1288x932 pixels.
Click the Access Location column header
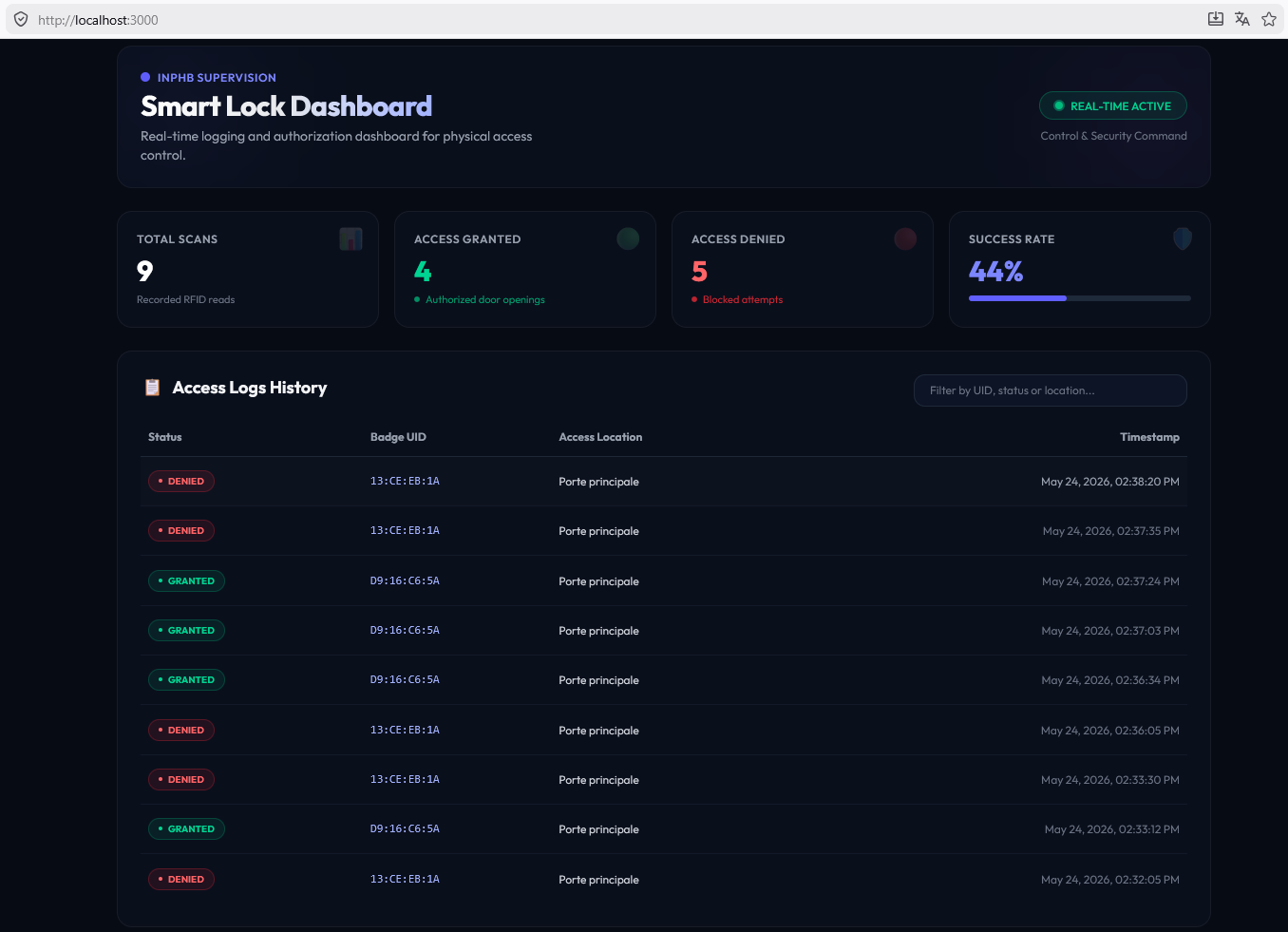[600, 437]
